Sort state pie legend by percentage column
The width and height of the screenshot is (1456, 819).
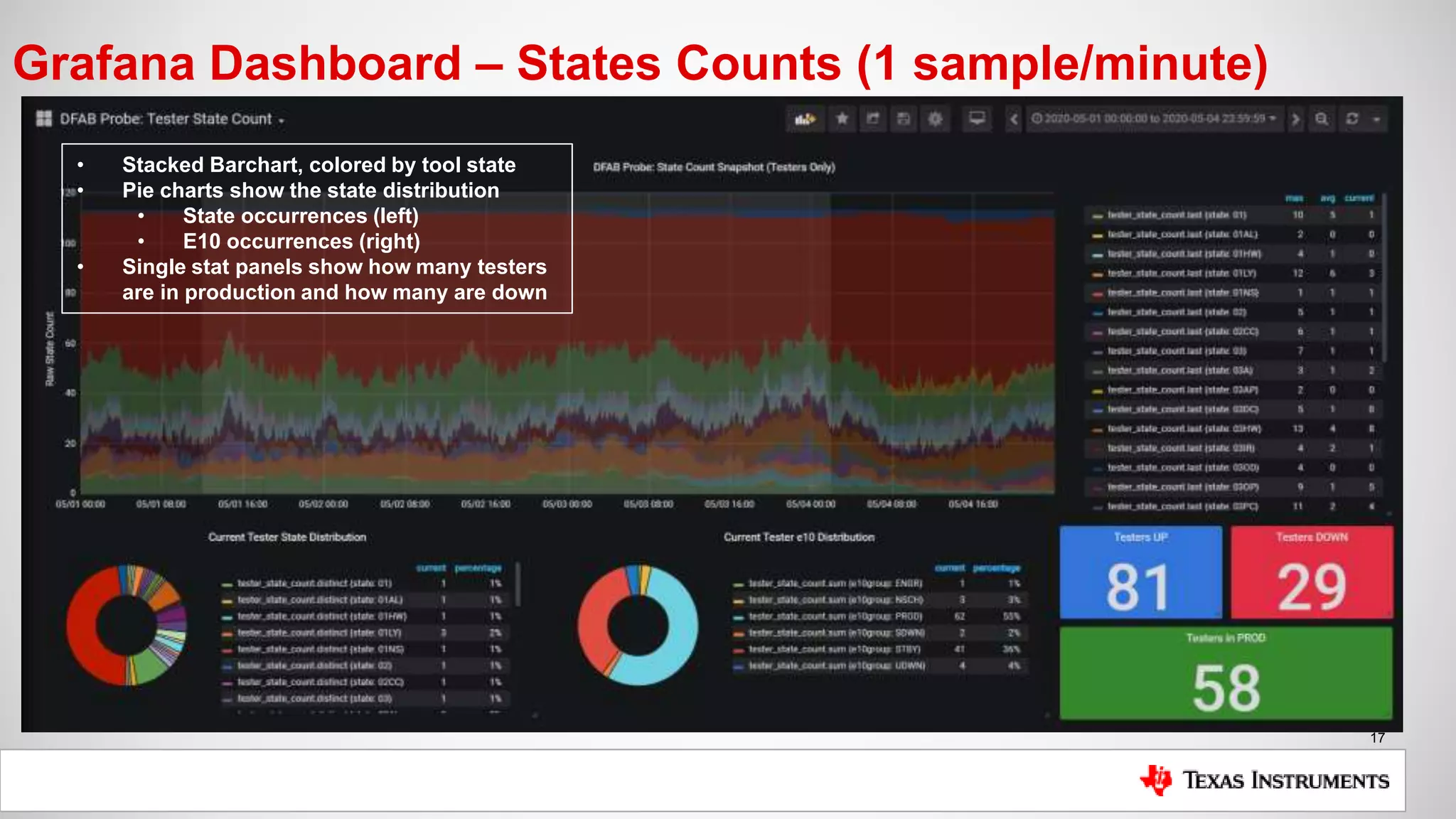click(x=478, y=568)
